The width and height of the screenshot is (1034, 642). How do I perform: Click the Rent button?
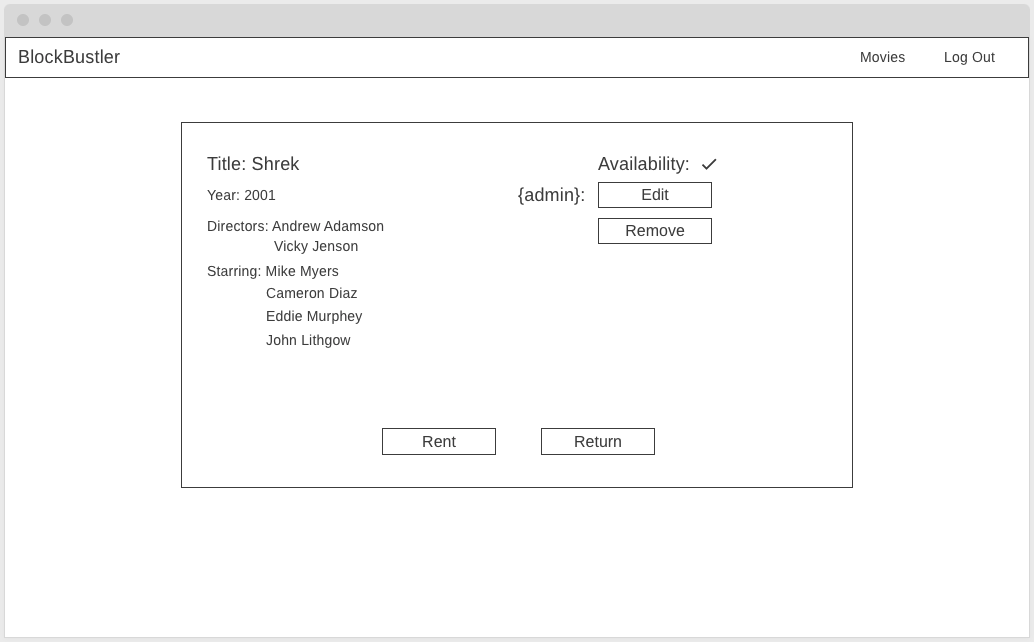click(x=439, y=442)
